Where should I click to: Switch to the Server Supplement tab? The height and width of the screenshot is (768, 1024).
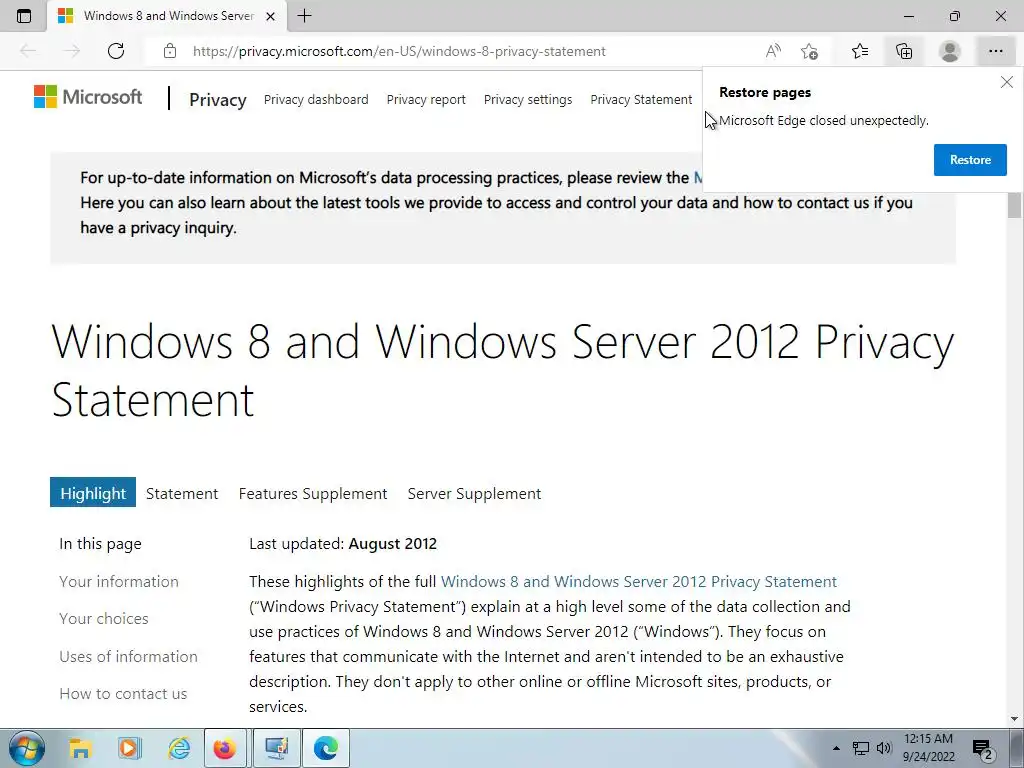474,493
